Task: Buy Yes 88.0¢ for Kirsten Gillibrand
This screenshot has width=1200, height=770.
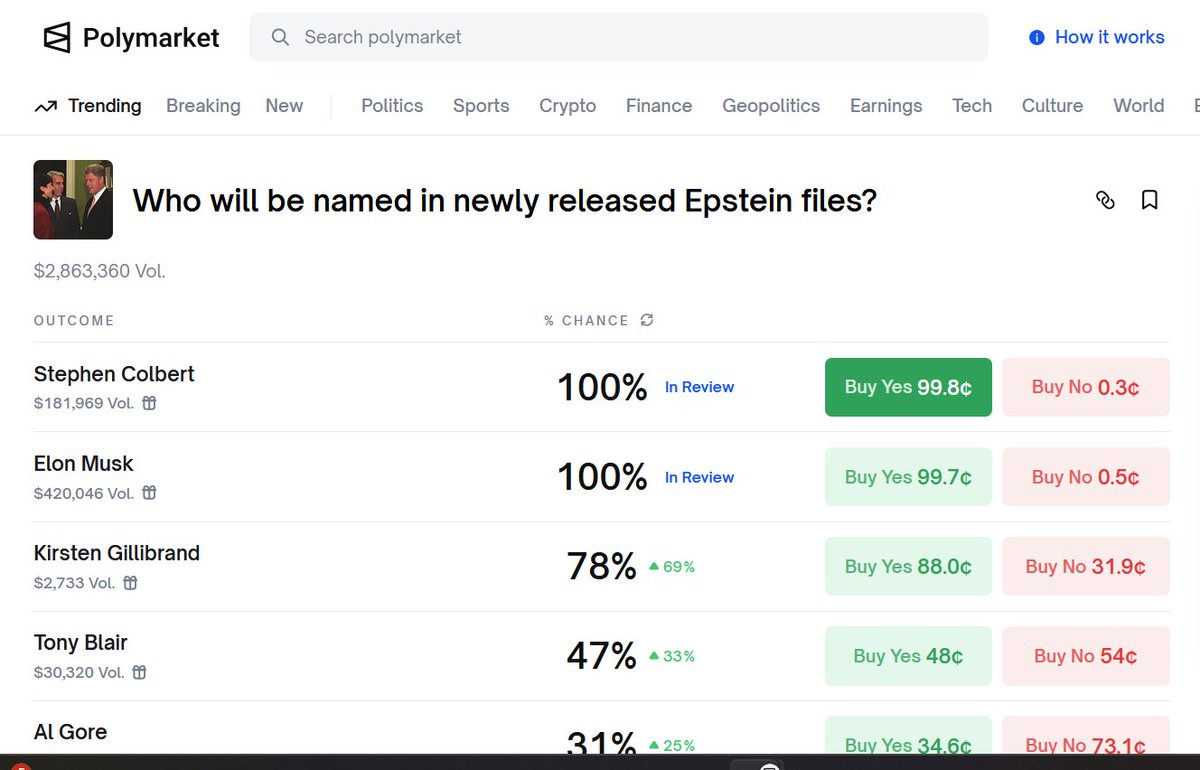Action: pos(908,566)
